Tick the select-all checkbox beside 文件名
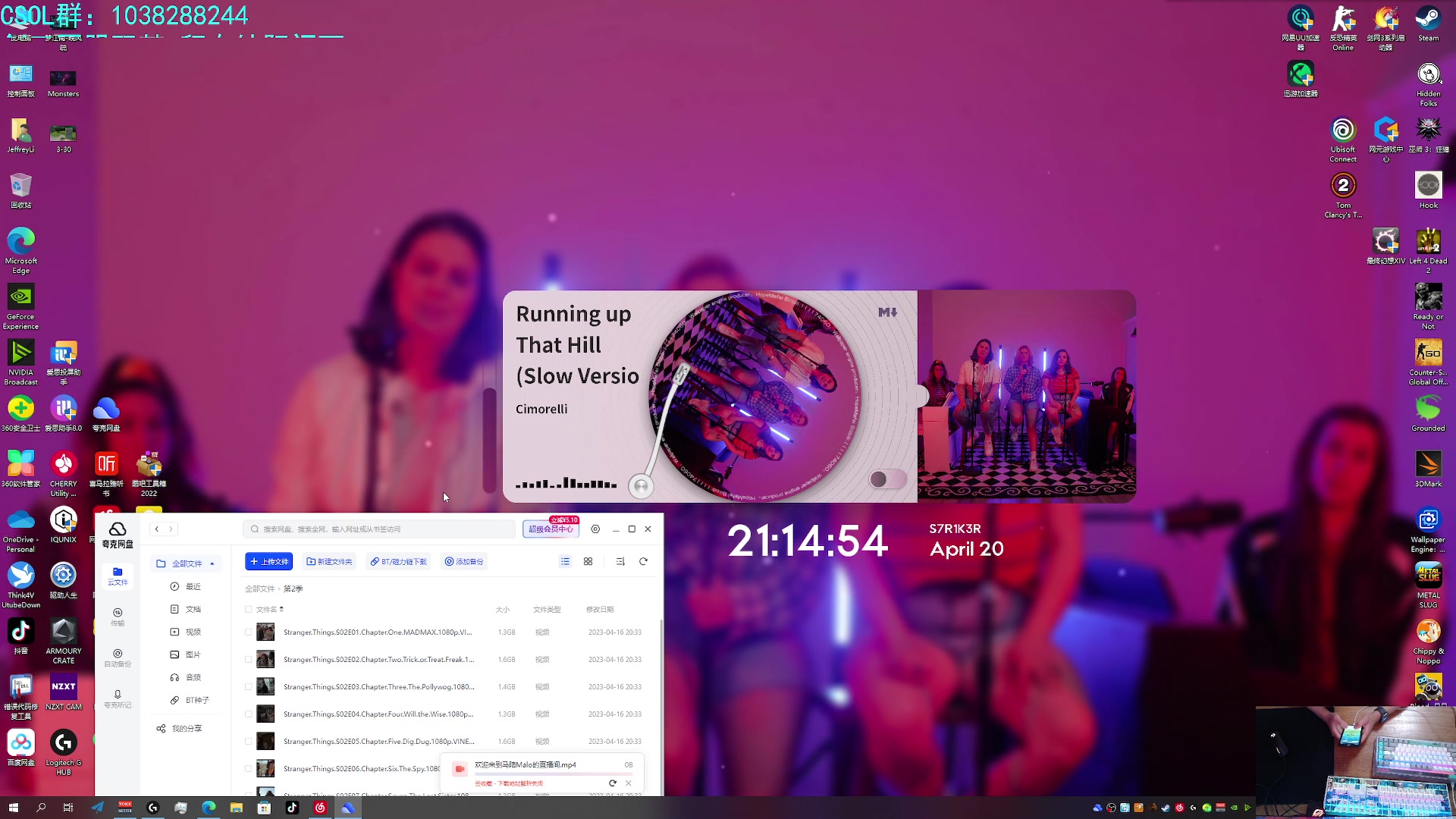Viewport: 1456px width, 819px height. pos(248,609)
